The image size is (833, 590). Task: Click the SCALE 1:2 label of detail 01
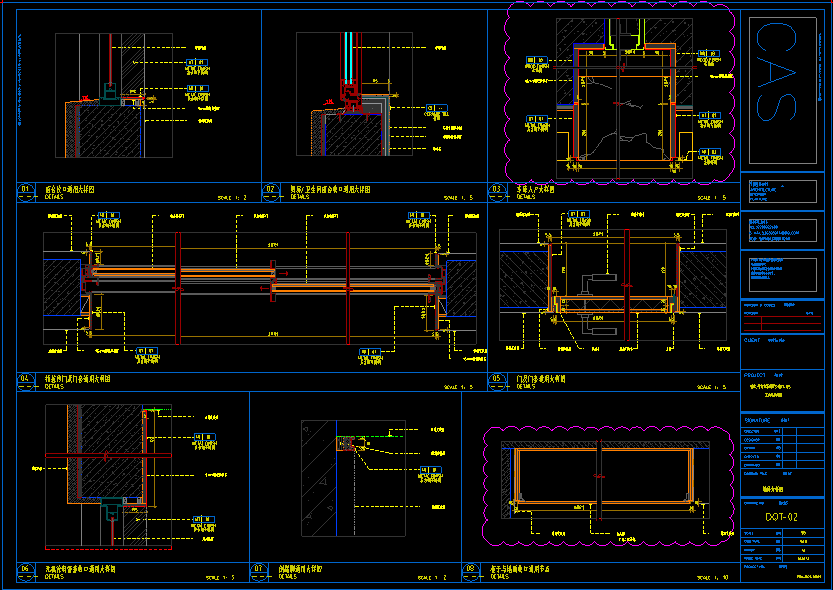[x=233, y=198]
